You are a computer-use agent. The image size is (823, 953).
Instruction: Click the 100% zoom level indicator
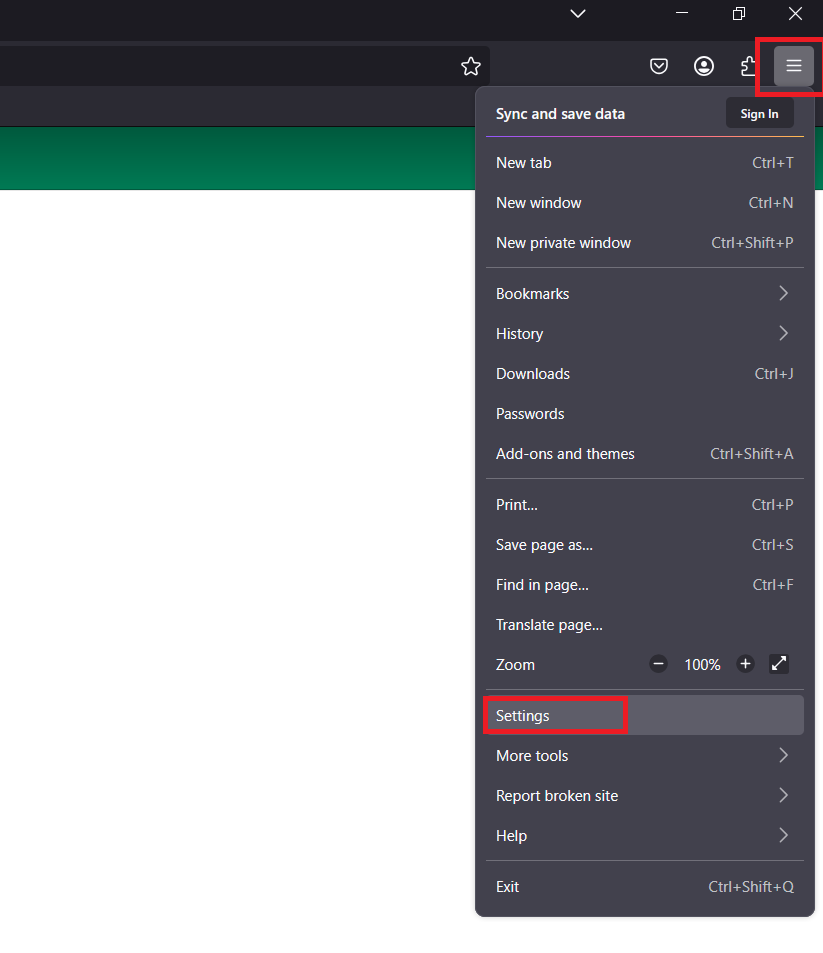[x=702, y=663]
